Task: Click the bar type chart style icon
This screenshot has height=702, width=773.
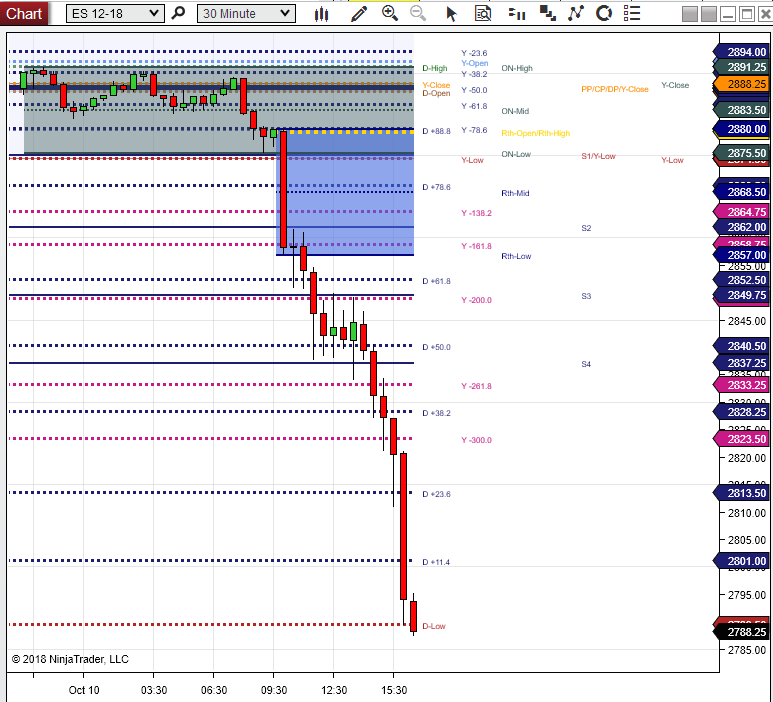Action: click(321, 14)
